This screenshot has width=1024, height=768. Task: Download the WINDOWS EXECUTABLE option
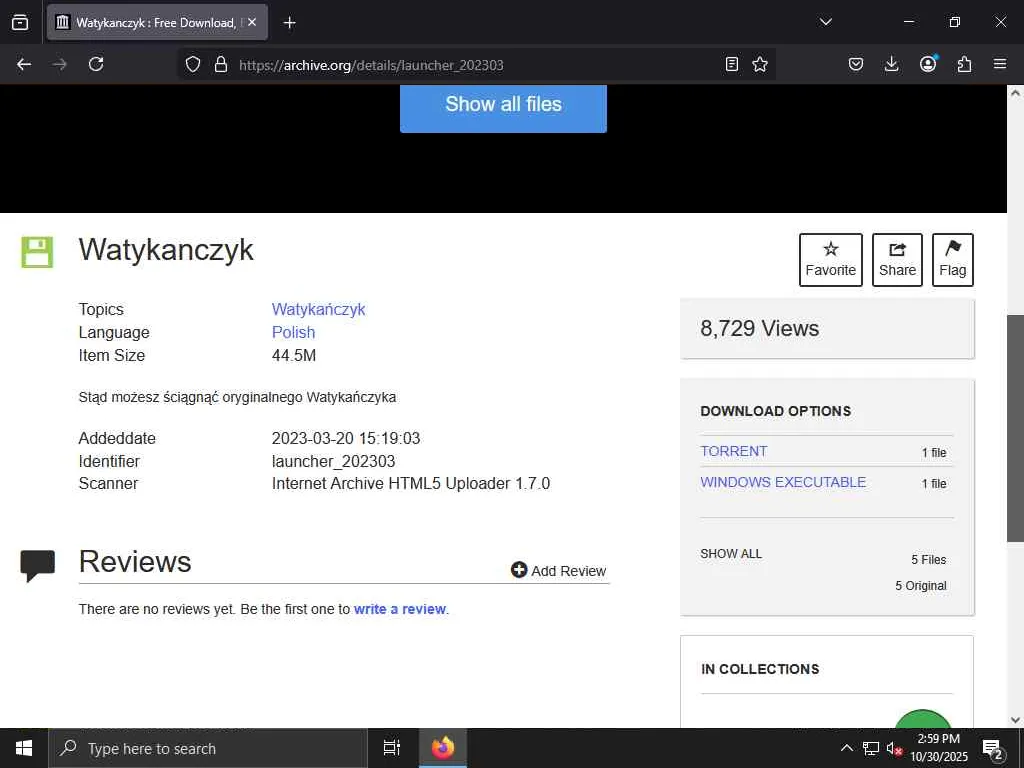coord(783,482)
